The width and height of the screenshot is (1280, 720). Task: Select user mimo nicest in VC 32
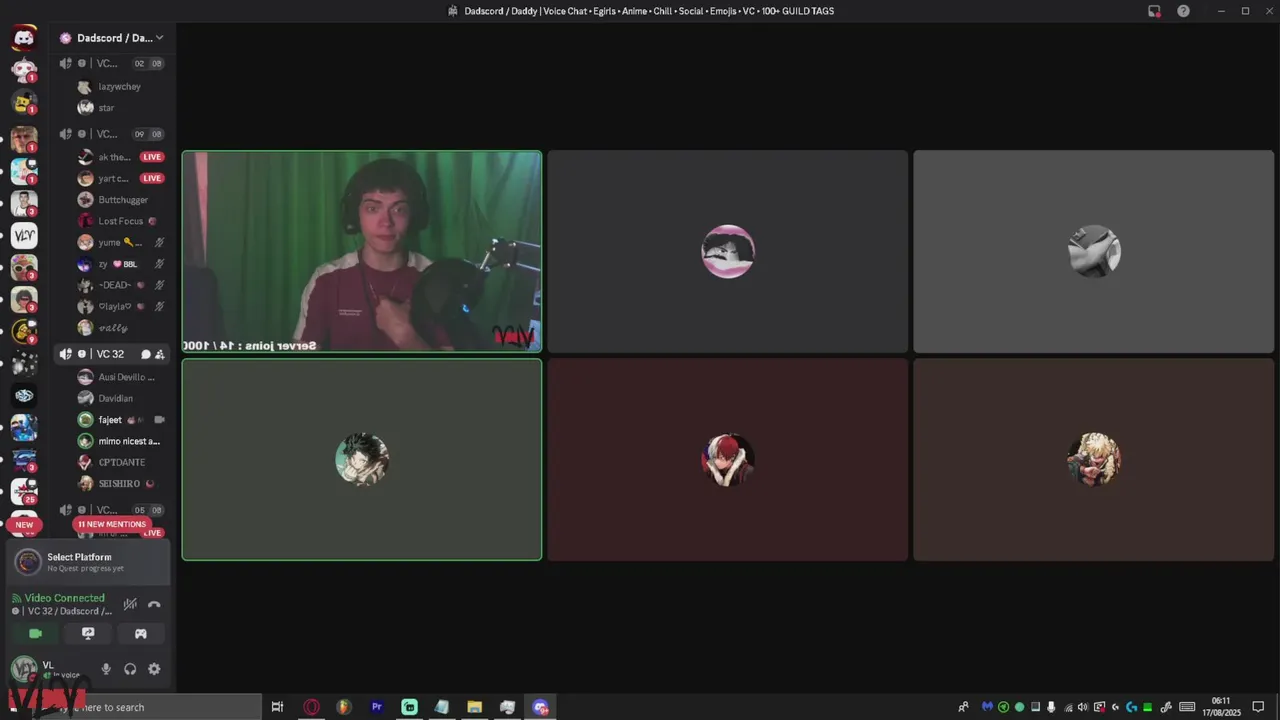coord(120,441)
